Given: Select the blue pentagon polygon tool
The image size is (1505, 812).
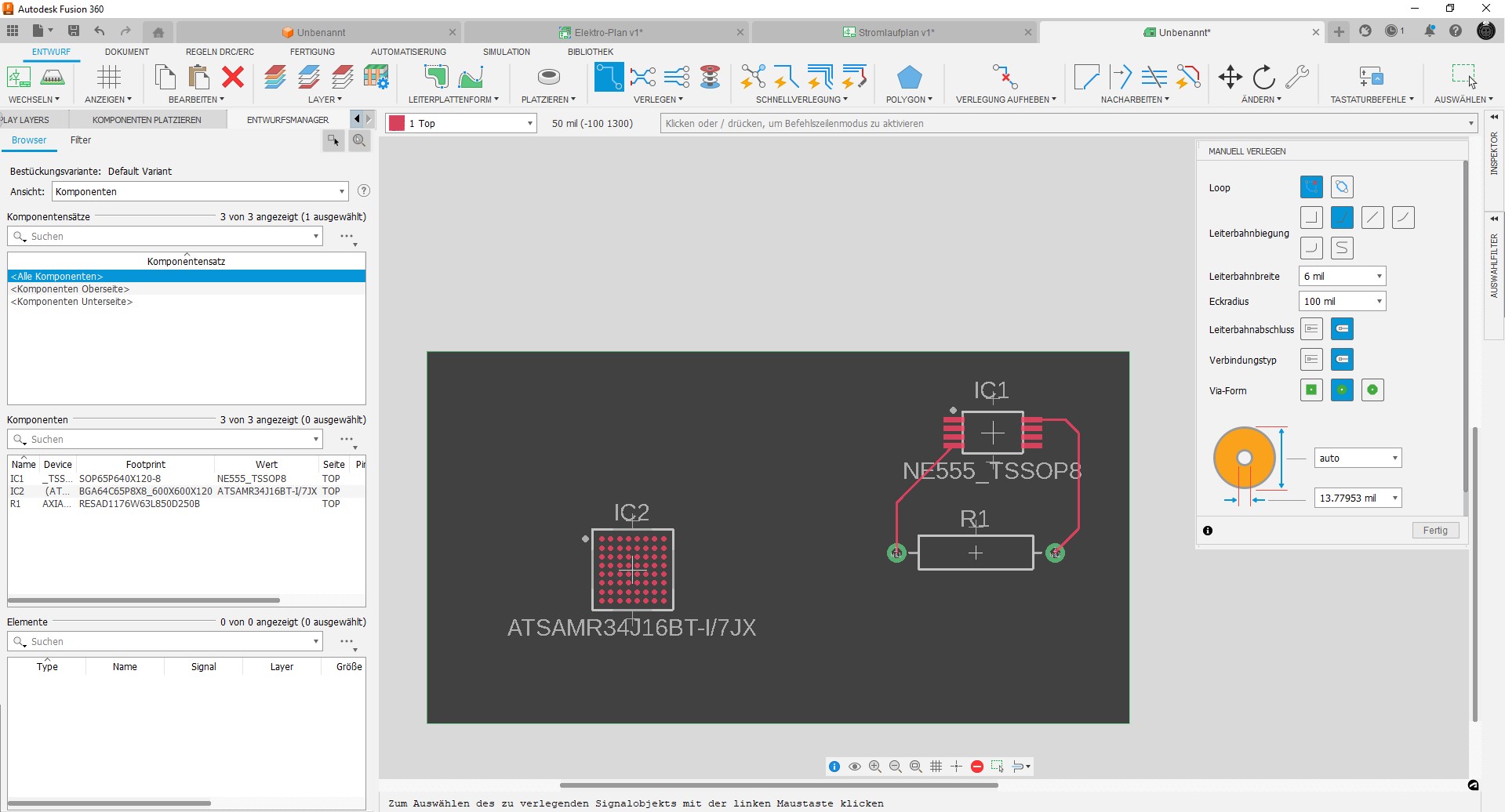Looking at the screenshot, I should pyautogui.click(x=909, y=78).
